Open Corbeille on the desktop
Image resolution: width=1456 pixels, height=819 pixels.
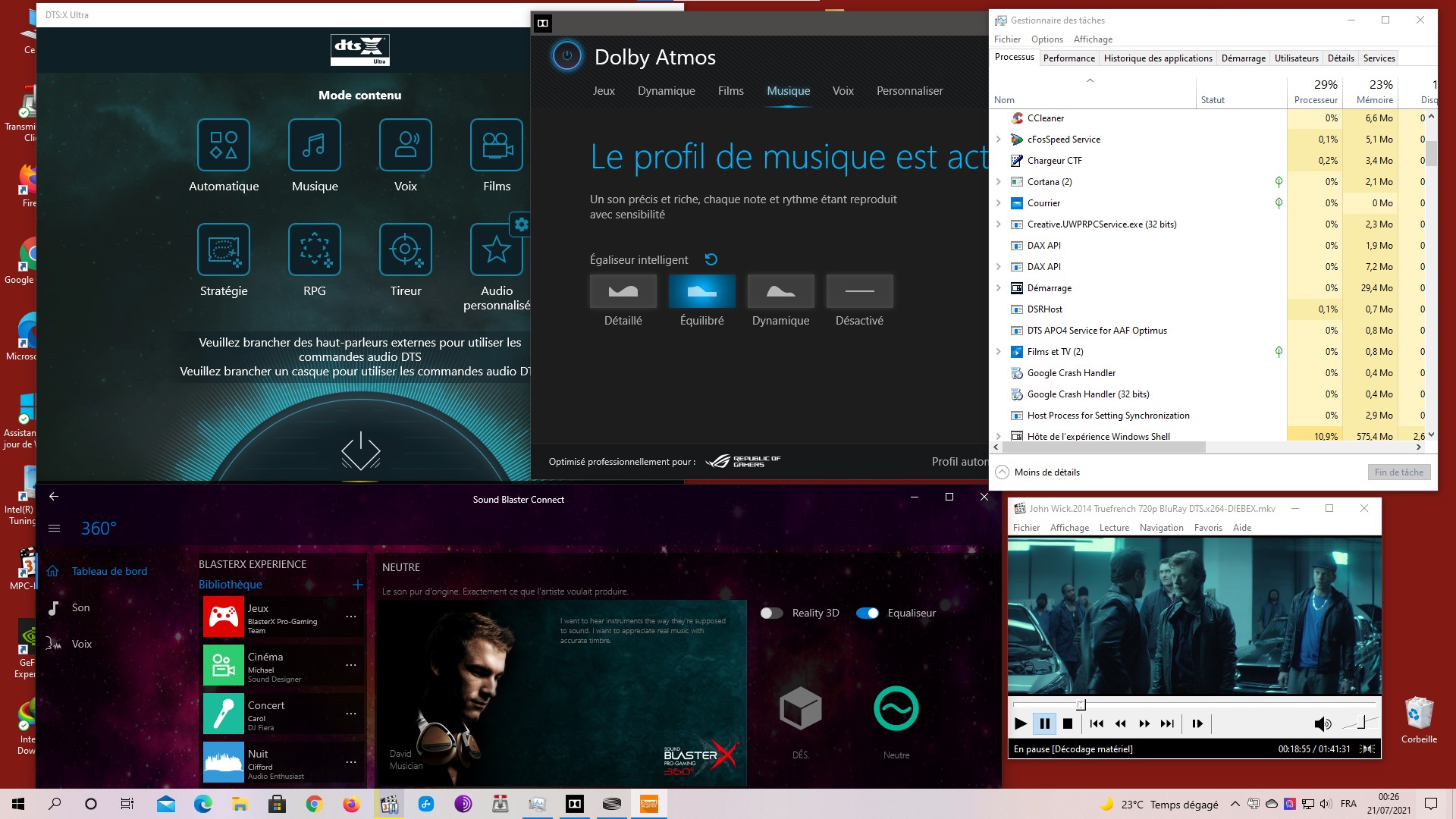click(1419, 720)
